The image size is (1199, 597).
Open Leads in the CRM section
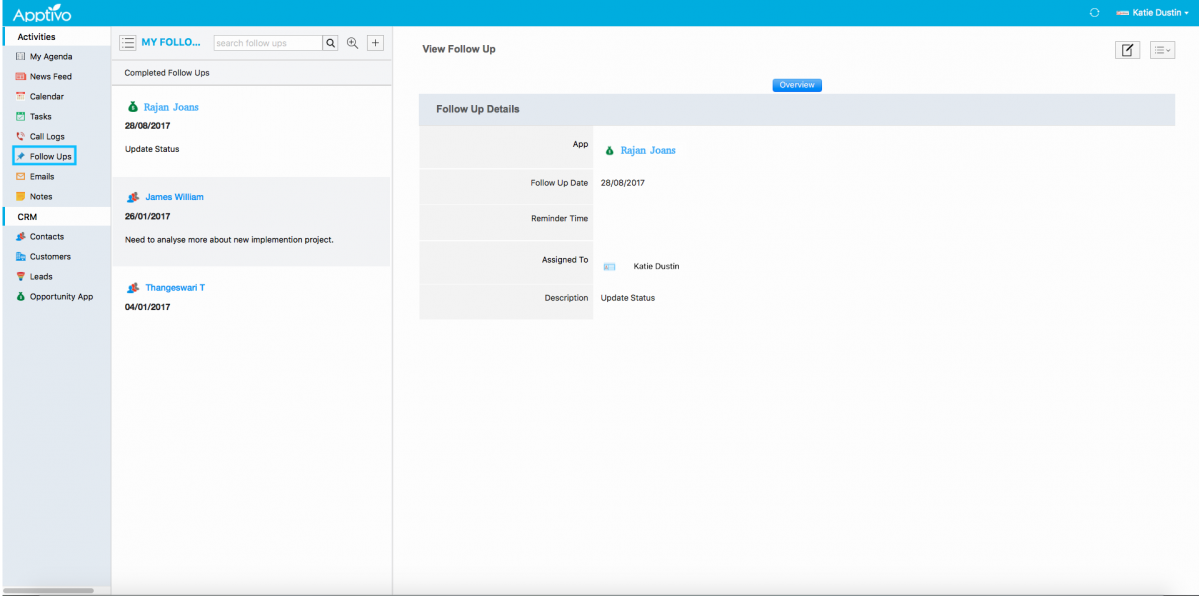(41, 277)
